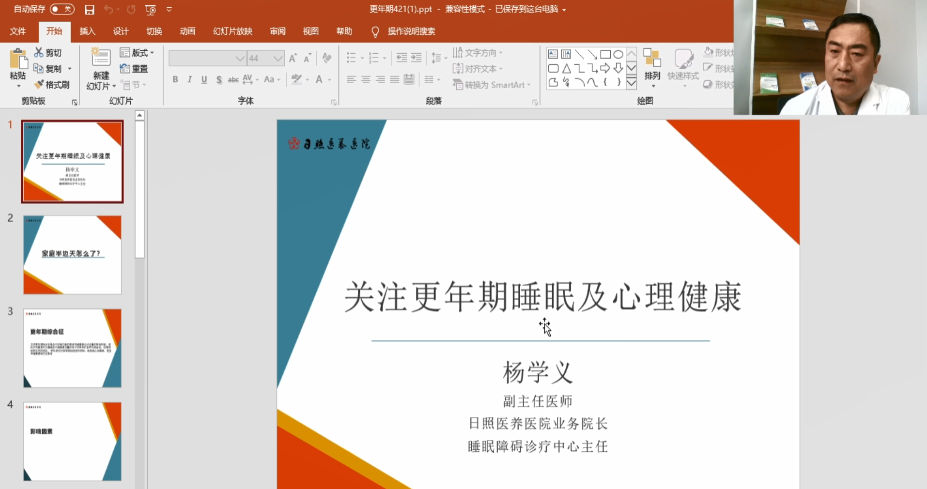
Task: Toggle Italic text formatting
Action: click(189, 80)
